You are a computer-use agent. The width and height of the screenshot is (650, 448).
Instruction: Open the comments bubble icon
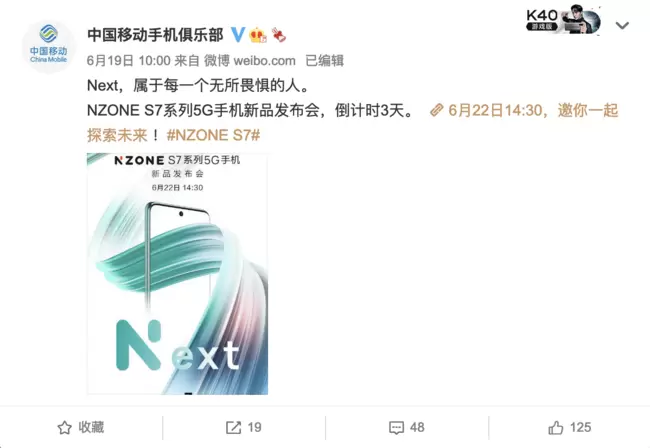(396, 428)
